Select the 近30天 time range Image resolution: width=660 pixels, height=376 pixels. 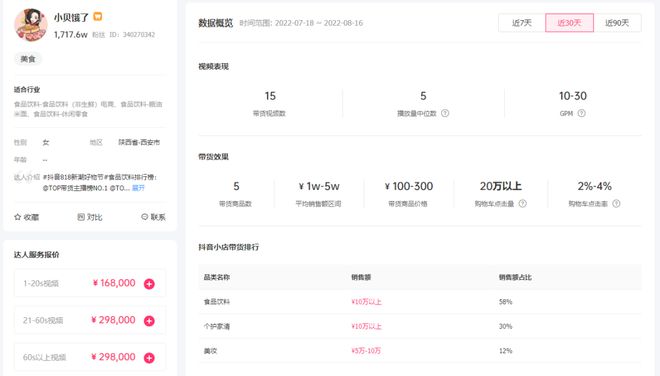pyautogui.click(x=570, y=23)
